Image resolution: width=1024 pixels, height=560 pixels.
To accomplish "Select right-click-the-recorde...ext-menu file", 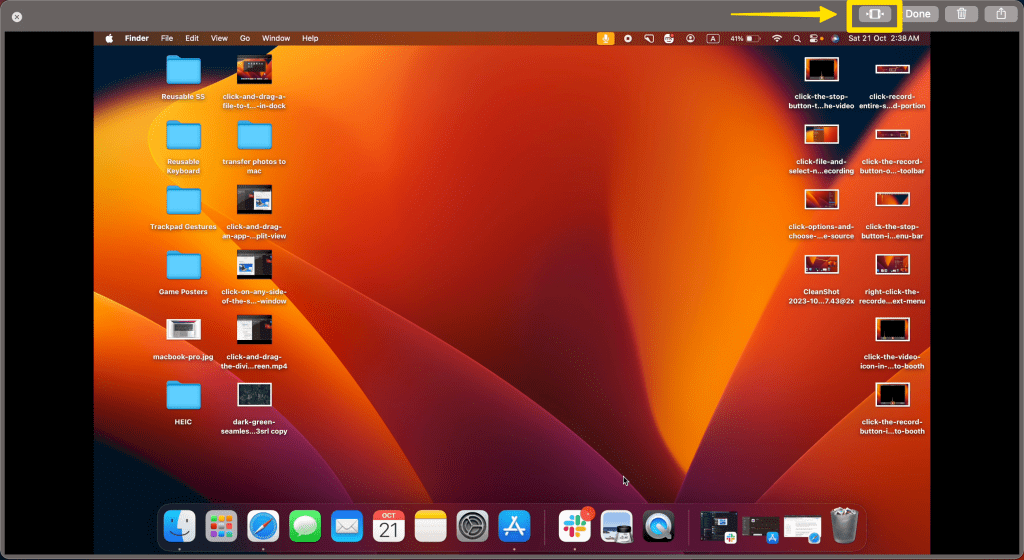I will pos(892,279).
